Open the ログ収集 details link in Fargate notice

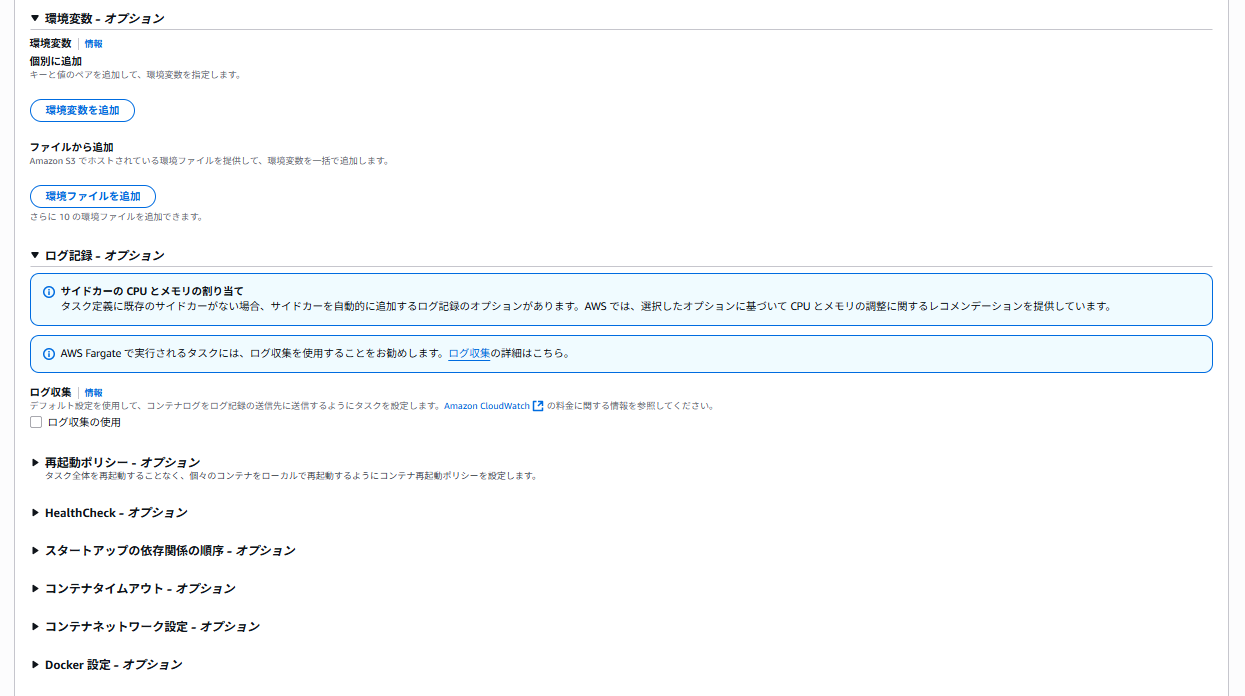click(x=469, y=354)
